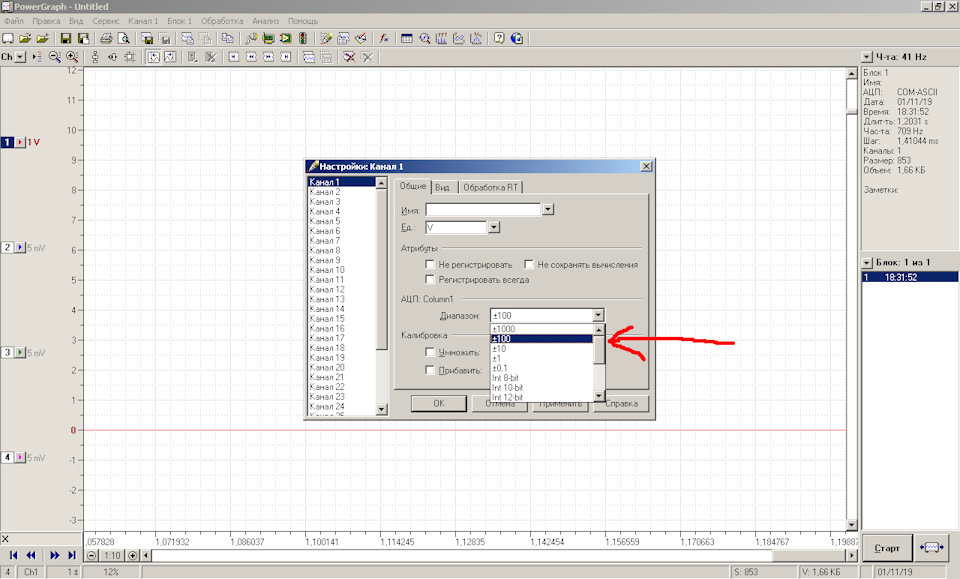Select ±10 in Диапазон list
Screen dimensions: 960x579
tap(500, 348)
